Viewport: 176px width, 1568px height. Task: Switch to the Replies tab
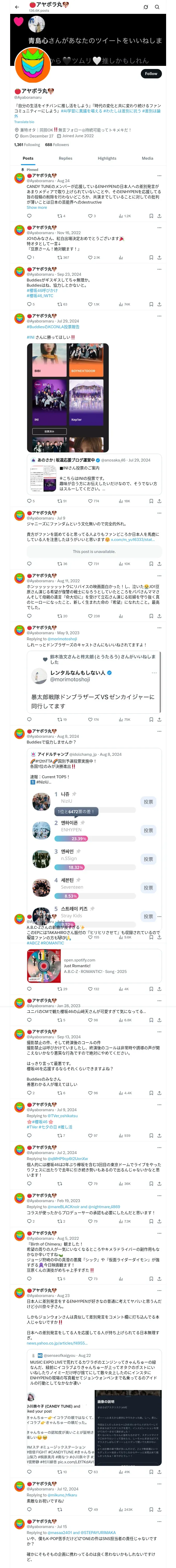click(x=65, y=158)
